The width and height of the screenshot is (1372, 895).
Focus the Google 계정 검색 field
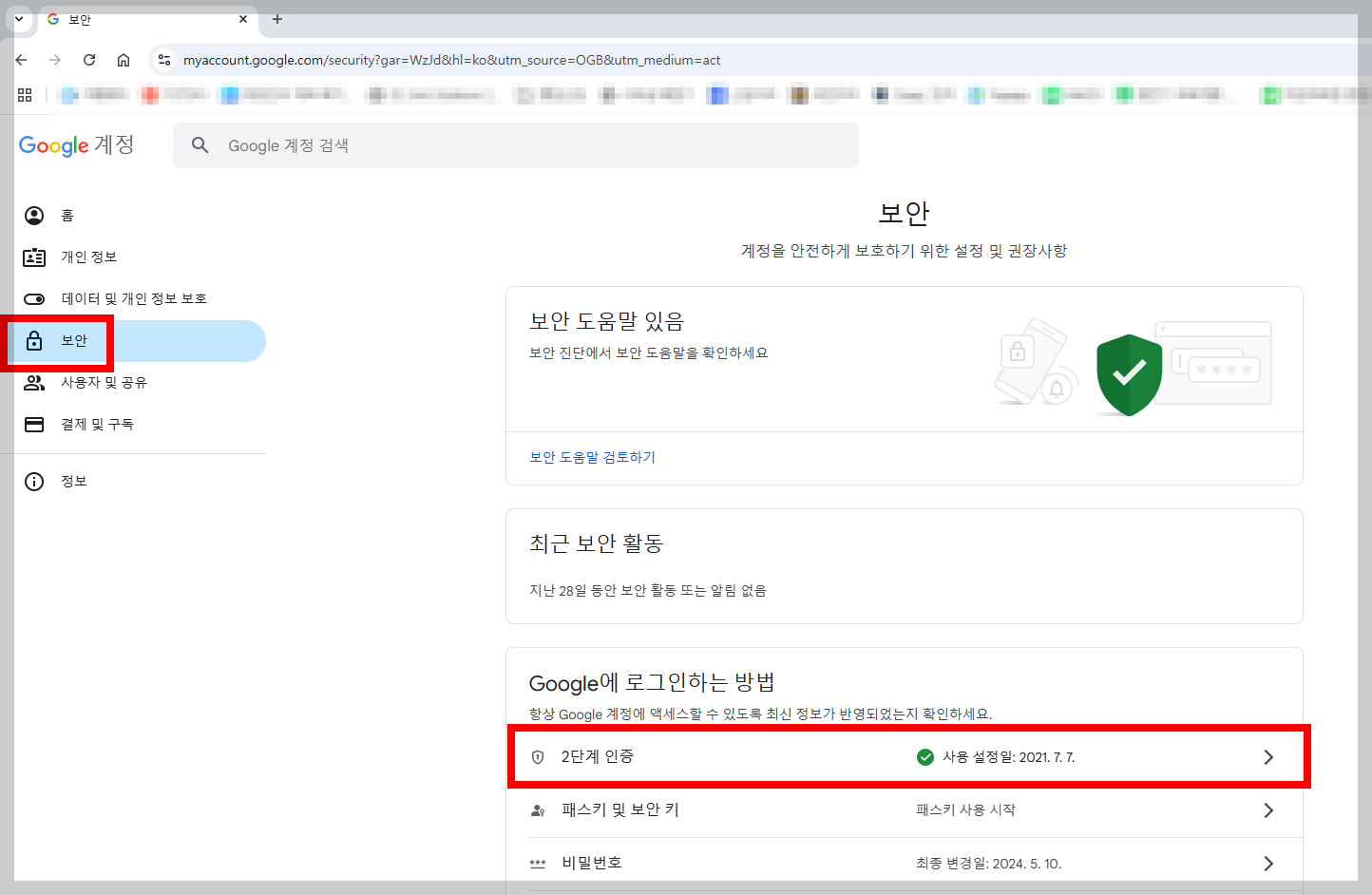pyautogui.click(x=516, y=145)
